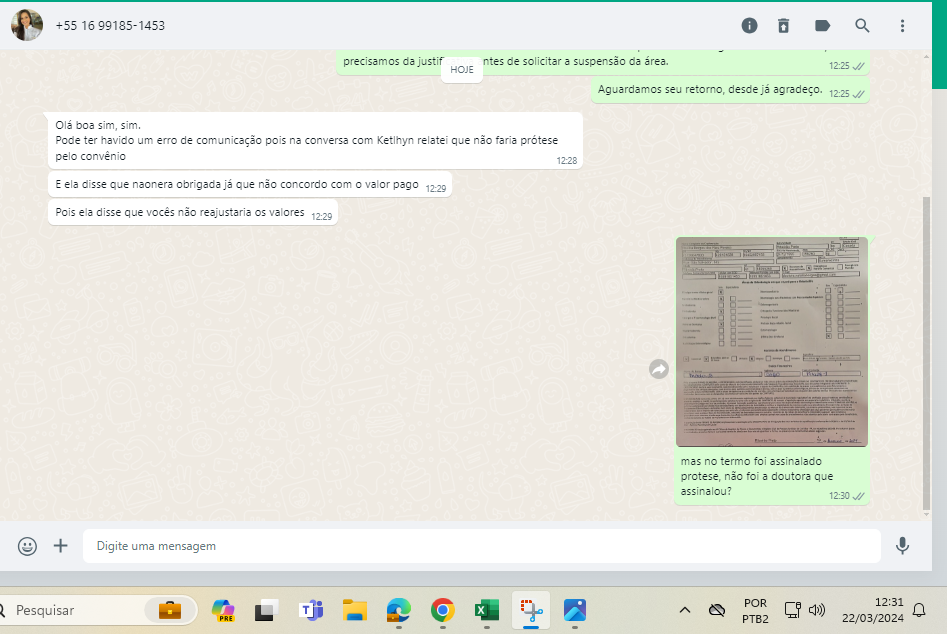This screenshot has height=634, width=947.
Task: Click the label tag icon in header
Action: coord(822,25)
